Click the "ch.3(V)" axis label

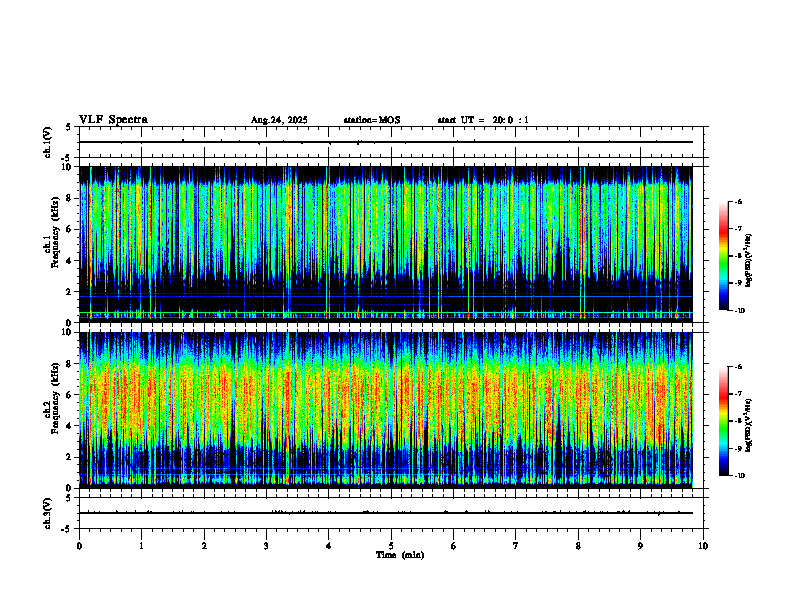click(48, 513)
